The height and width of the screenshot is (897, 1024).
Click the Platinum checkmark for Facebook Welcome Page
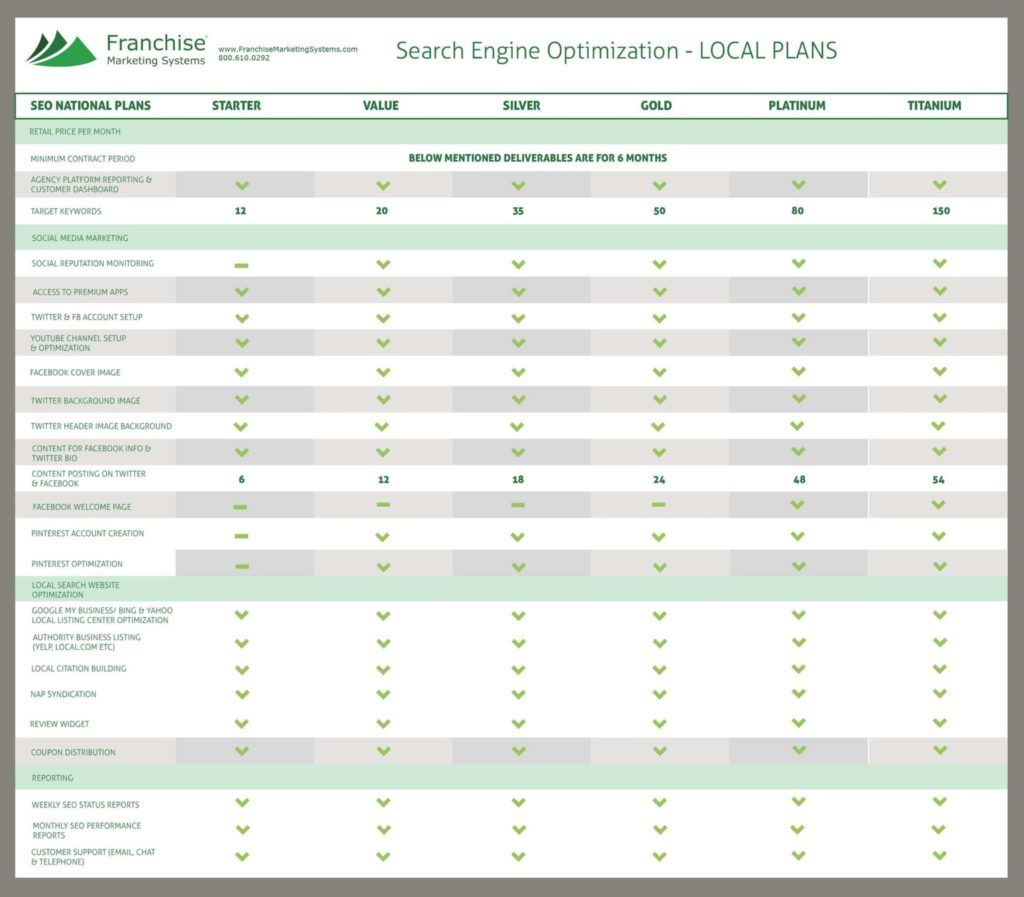coord(798,505)
